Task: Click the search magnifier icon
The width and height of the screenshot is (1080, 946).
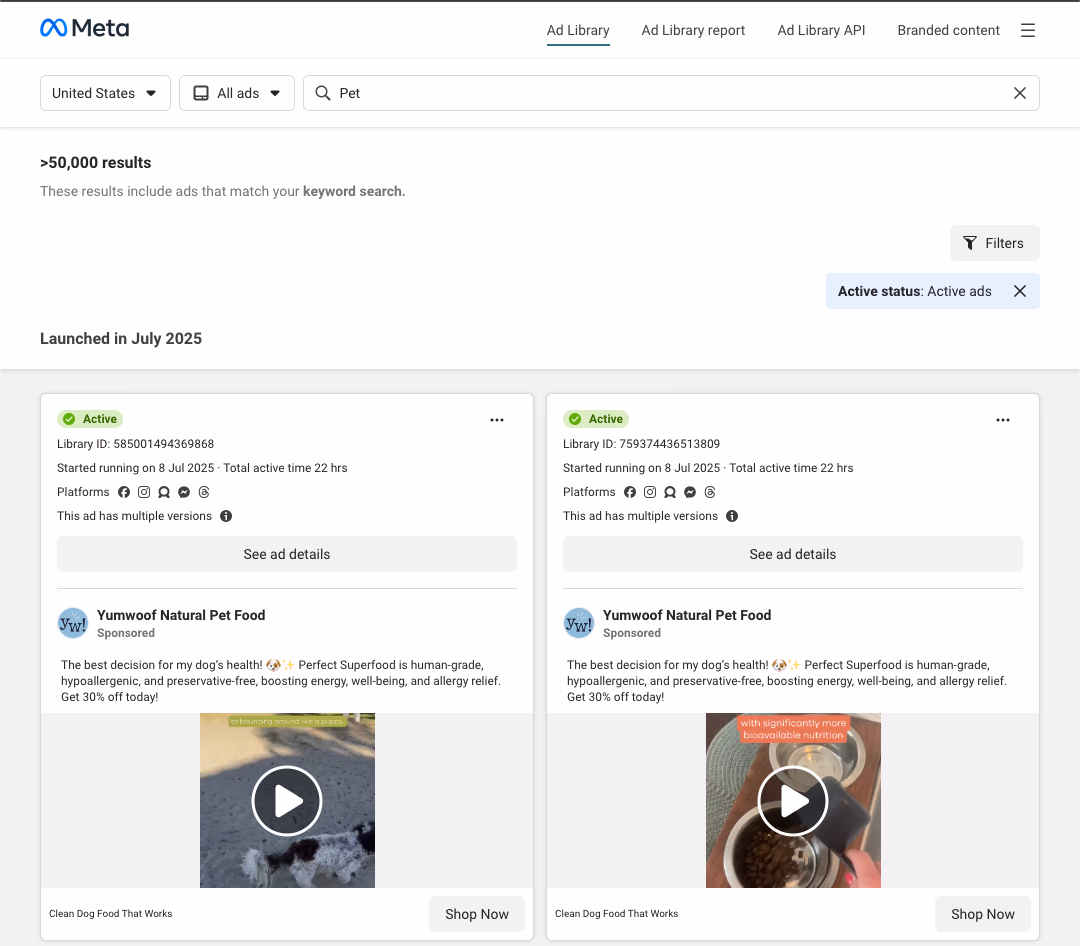Action: pyautogui.click(x=322, y=93)
